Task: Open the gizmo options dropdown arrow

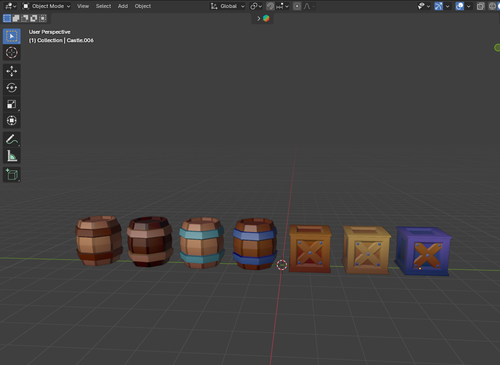Action: click(x=448, y=6)
